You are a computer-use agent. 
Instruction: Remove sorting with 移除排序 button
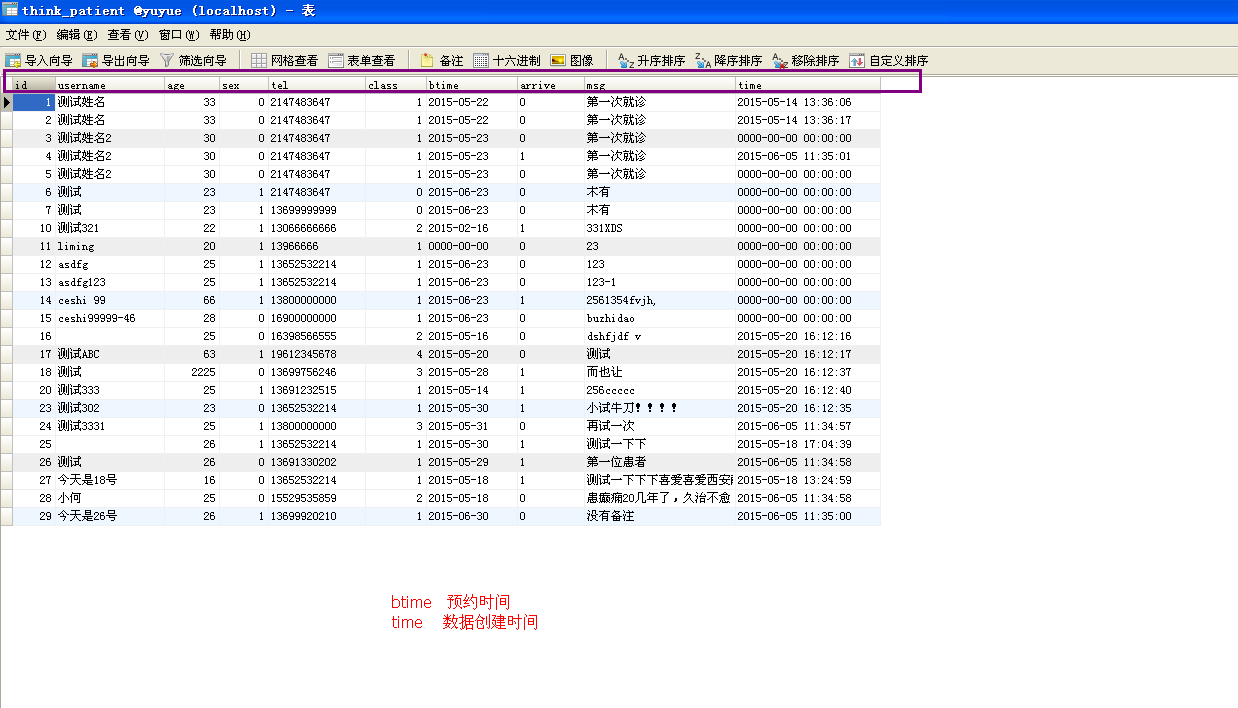coord(806,61)
